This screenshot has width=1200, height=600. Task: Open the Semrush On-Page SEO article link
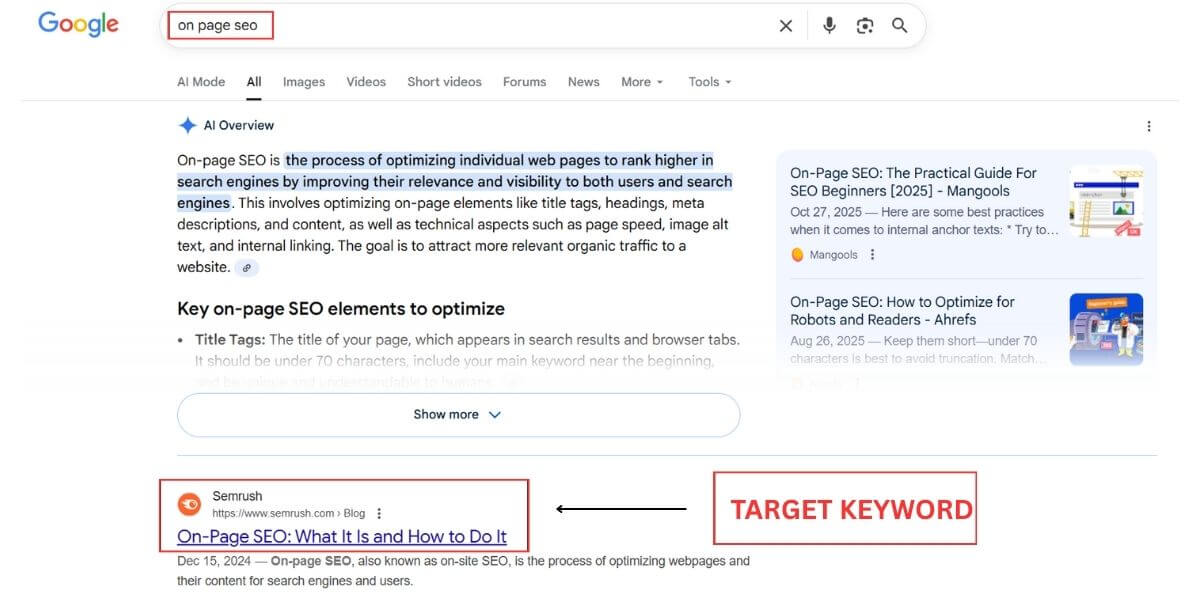340,537
